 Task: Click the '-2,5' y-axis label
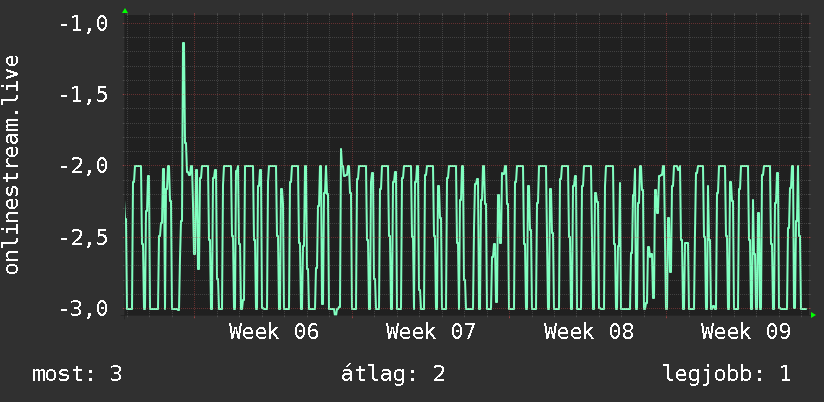(x=84, y=238)
